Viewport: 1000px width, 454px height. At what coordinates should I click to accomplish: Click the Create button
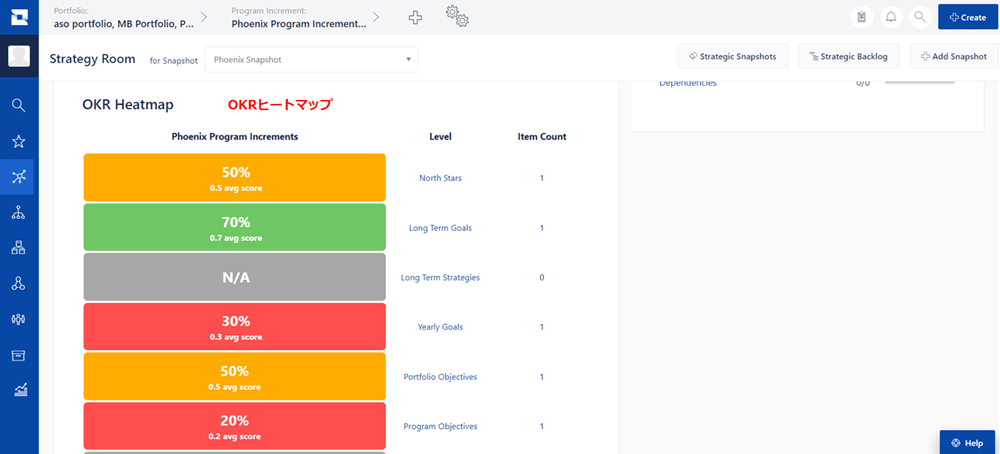pyautogui.click(x=967, y=17)
